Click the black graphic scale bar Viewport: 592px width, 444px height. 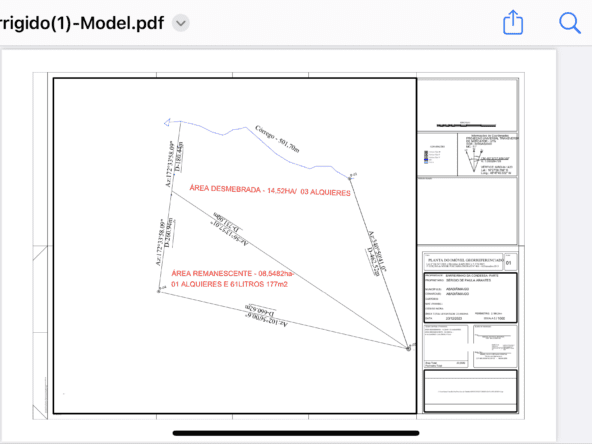466,125
